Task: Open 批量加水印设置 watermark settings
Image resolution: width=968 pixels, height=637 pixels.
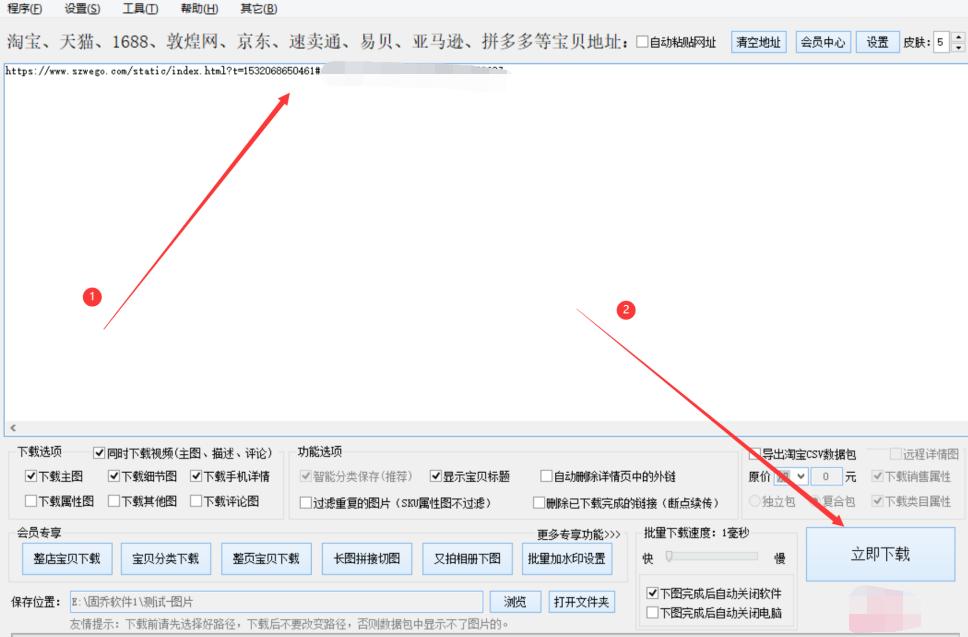Action: tap(565, 559)
